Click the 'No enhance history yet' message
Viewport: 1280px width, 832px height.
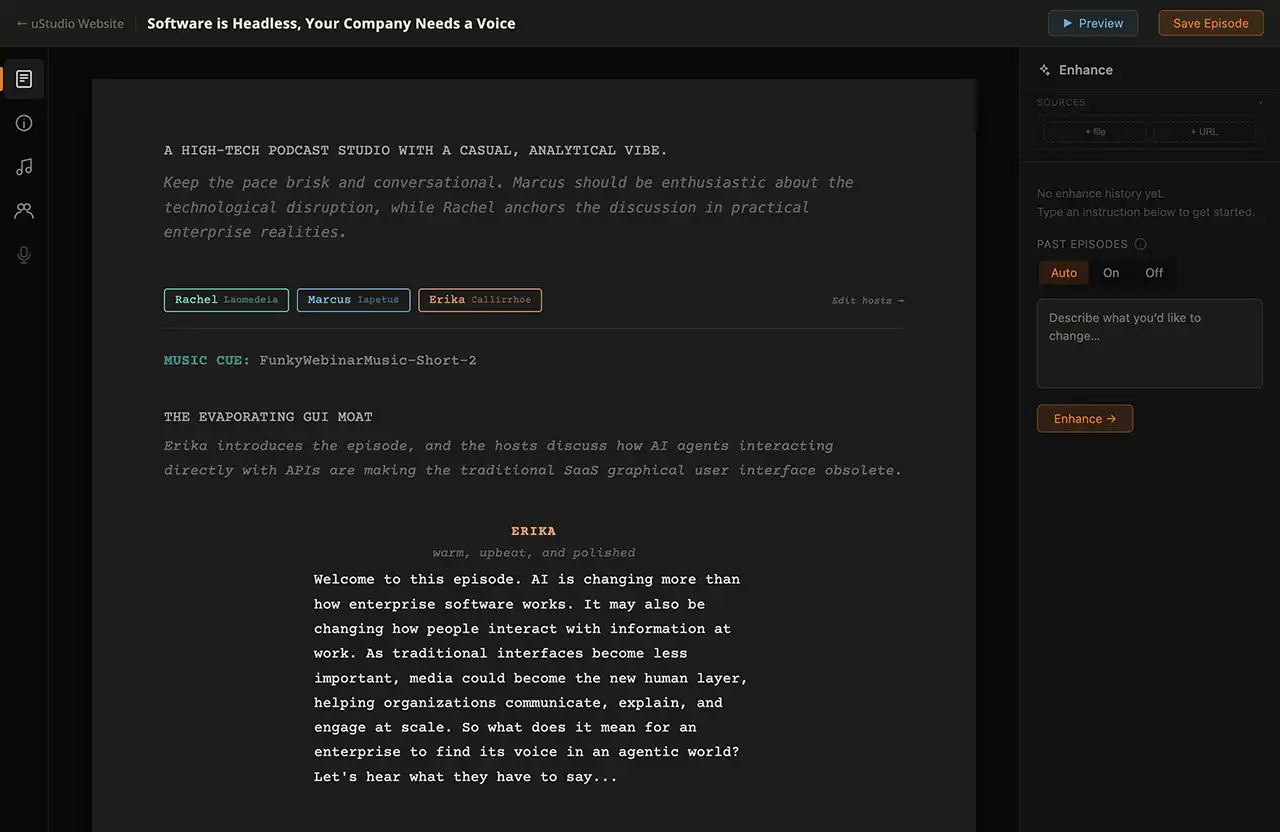[x=1101, y=194]
